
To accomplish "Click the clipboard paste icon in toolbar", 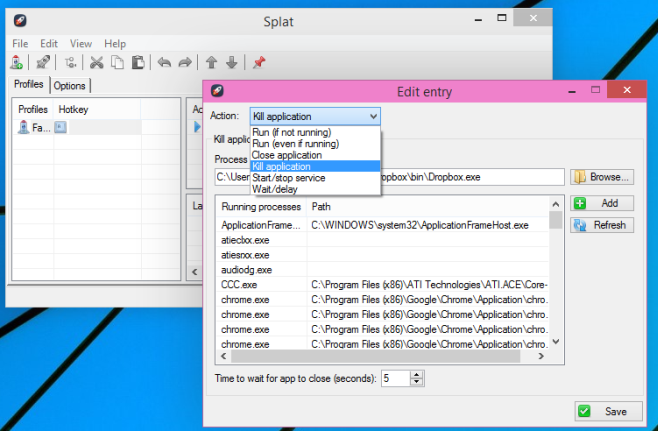I will (x=138, y=63).
